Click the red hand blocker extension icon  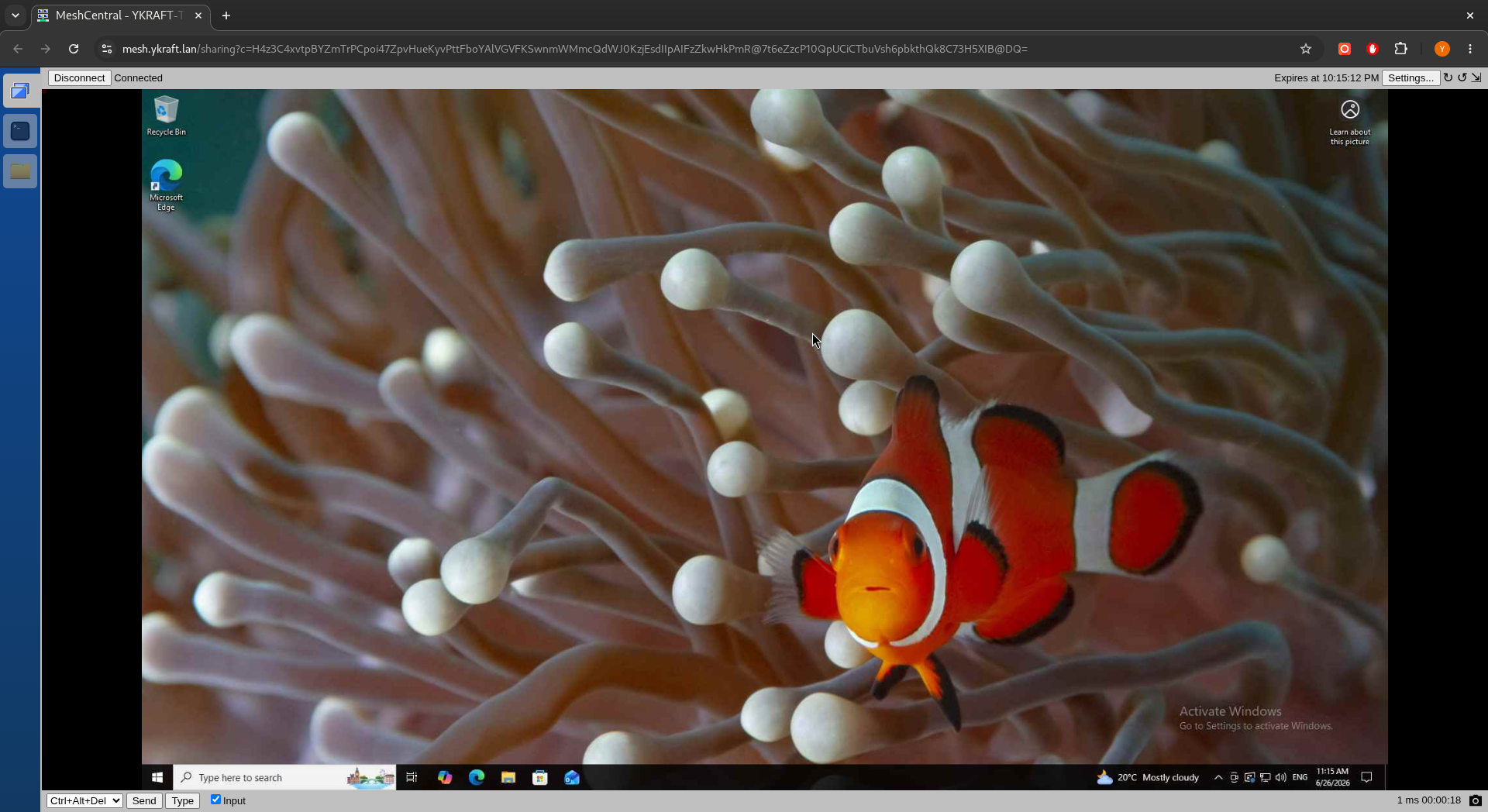(x=1373, y=49)
